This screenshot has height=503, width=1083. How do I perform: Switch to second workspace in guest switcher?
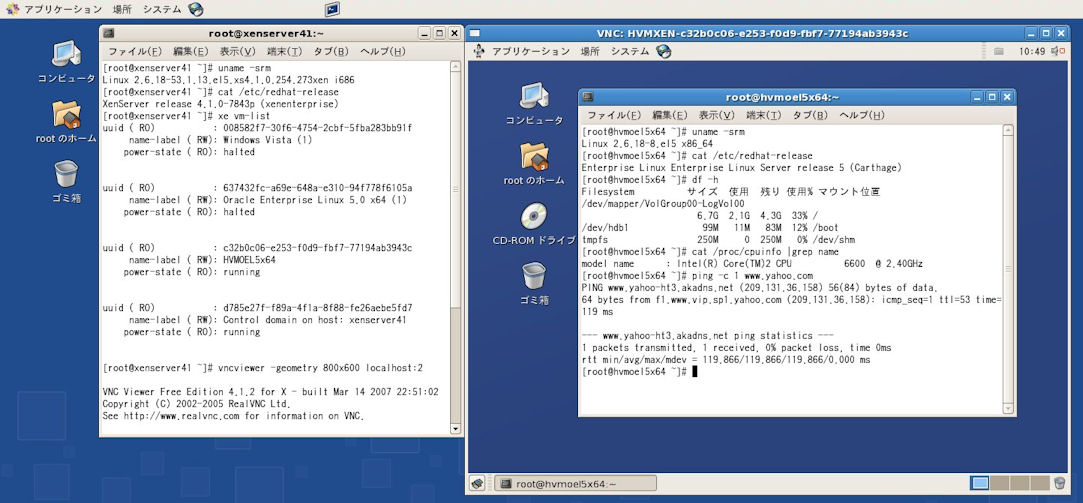[999, 483]
